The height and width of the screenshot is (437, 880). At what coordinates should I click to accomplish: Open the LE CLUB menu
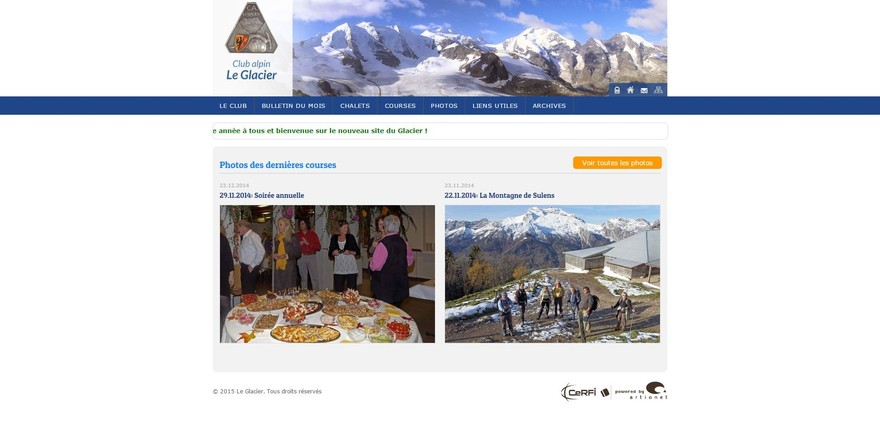coord(233,105)
